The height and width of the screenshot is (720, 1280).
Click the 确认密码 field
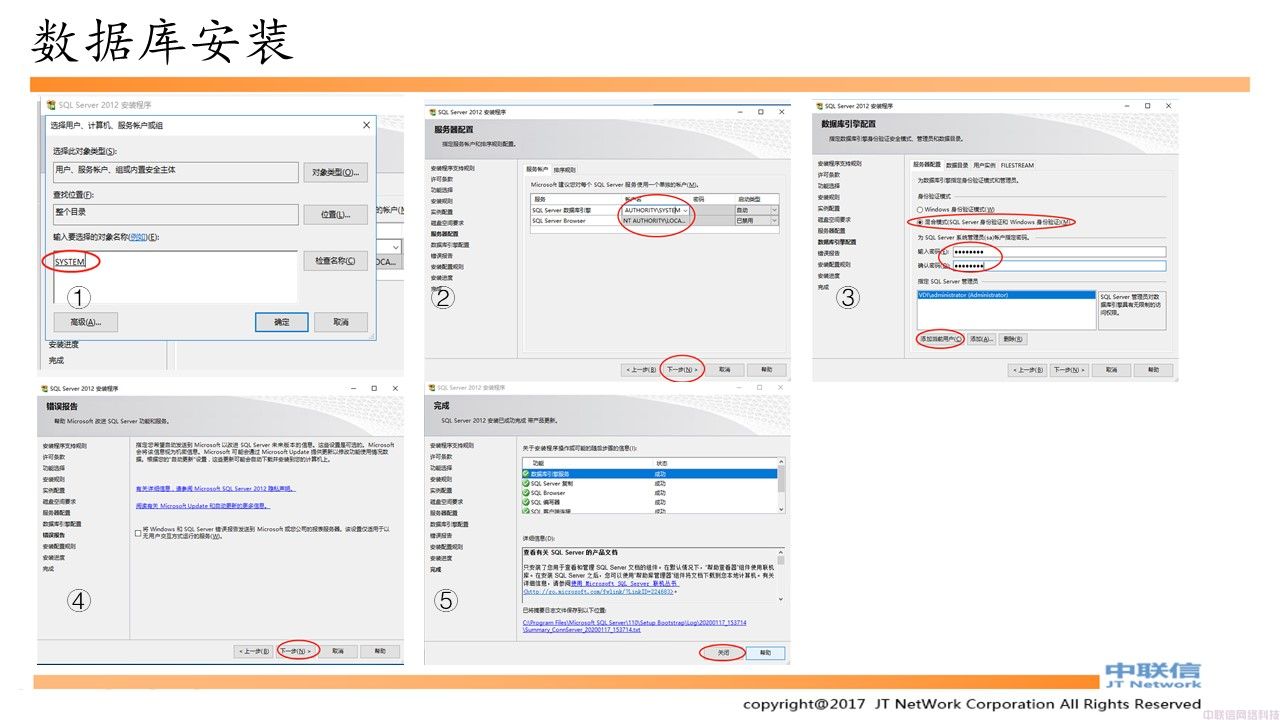[x=1058, y=266]
